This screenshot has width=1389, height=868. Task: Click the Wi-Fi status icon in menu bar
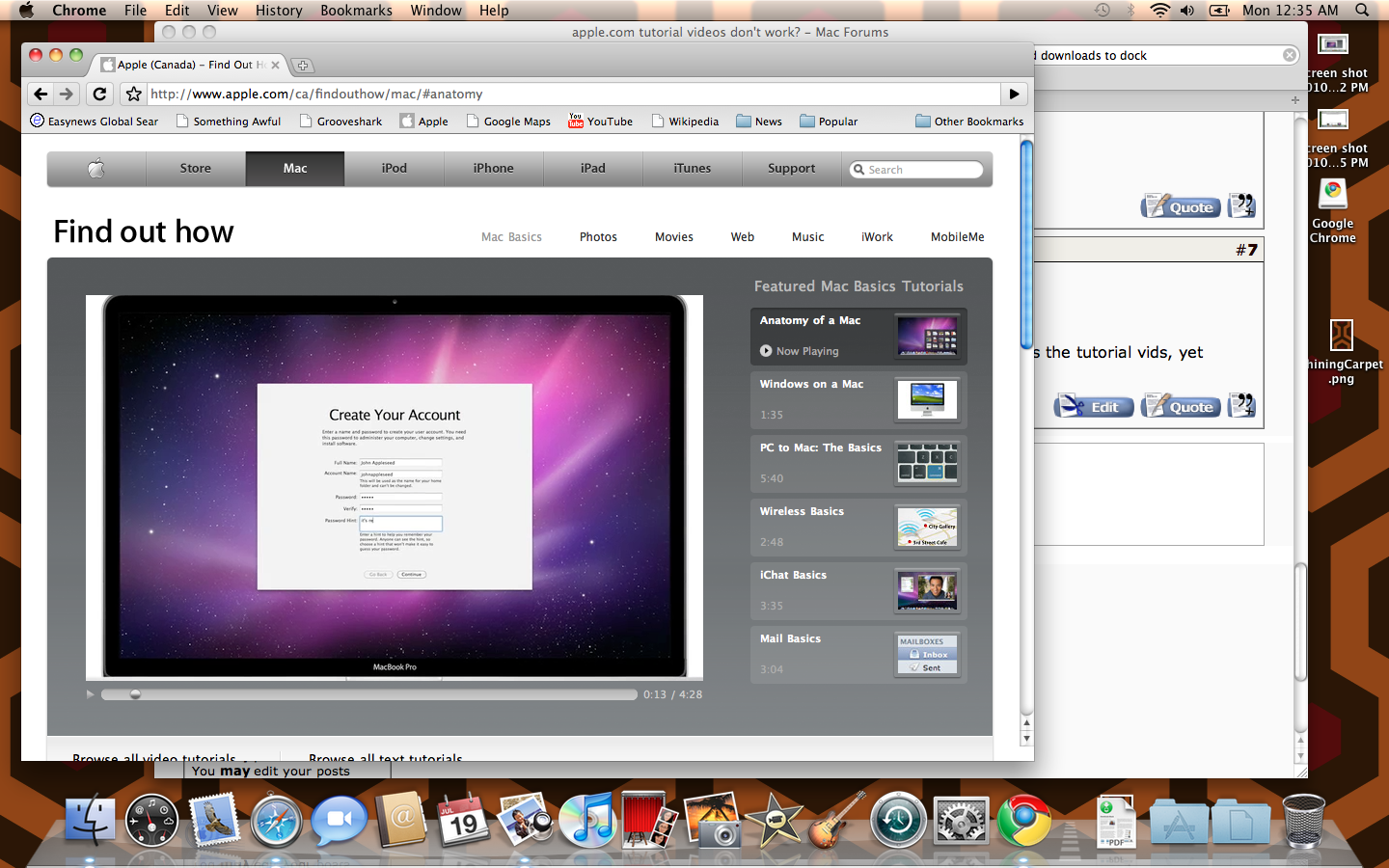click(1159, 10)
